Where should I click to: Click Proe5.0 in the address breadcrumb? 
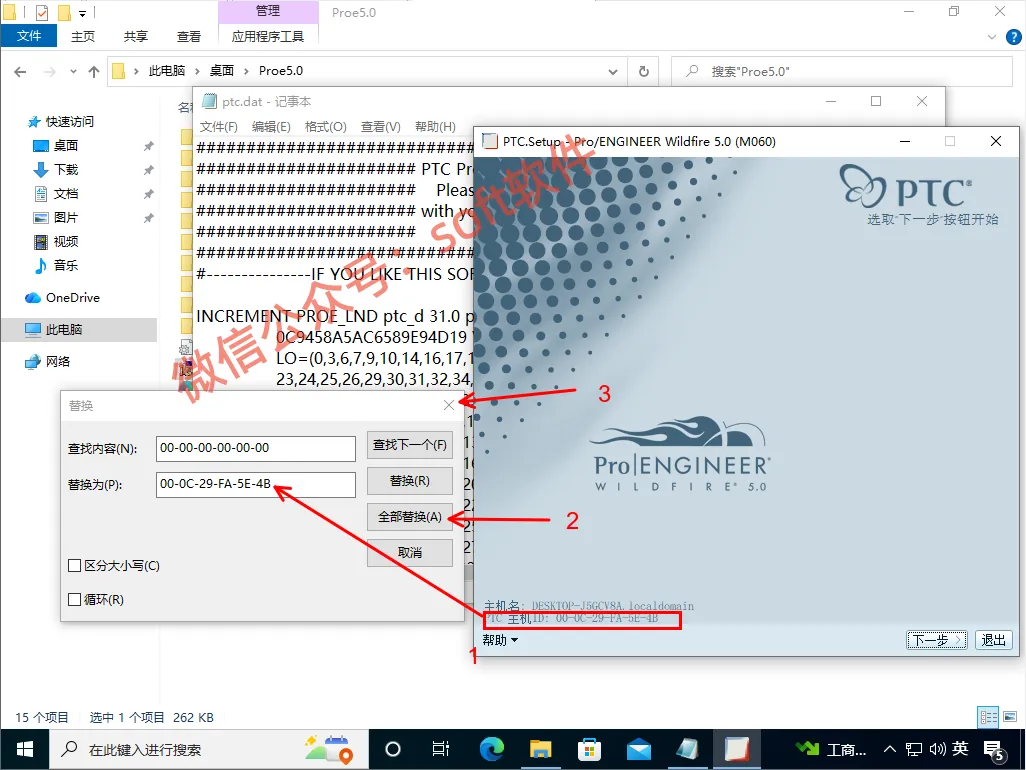pos(281,71)
